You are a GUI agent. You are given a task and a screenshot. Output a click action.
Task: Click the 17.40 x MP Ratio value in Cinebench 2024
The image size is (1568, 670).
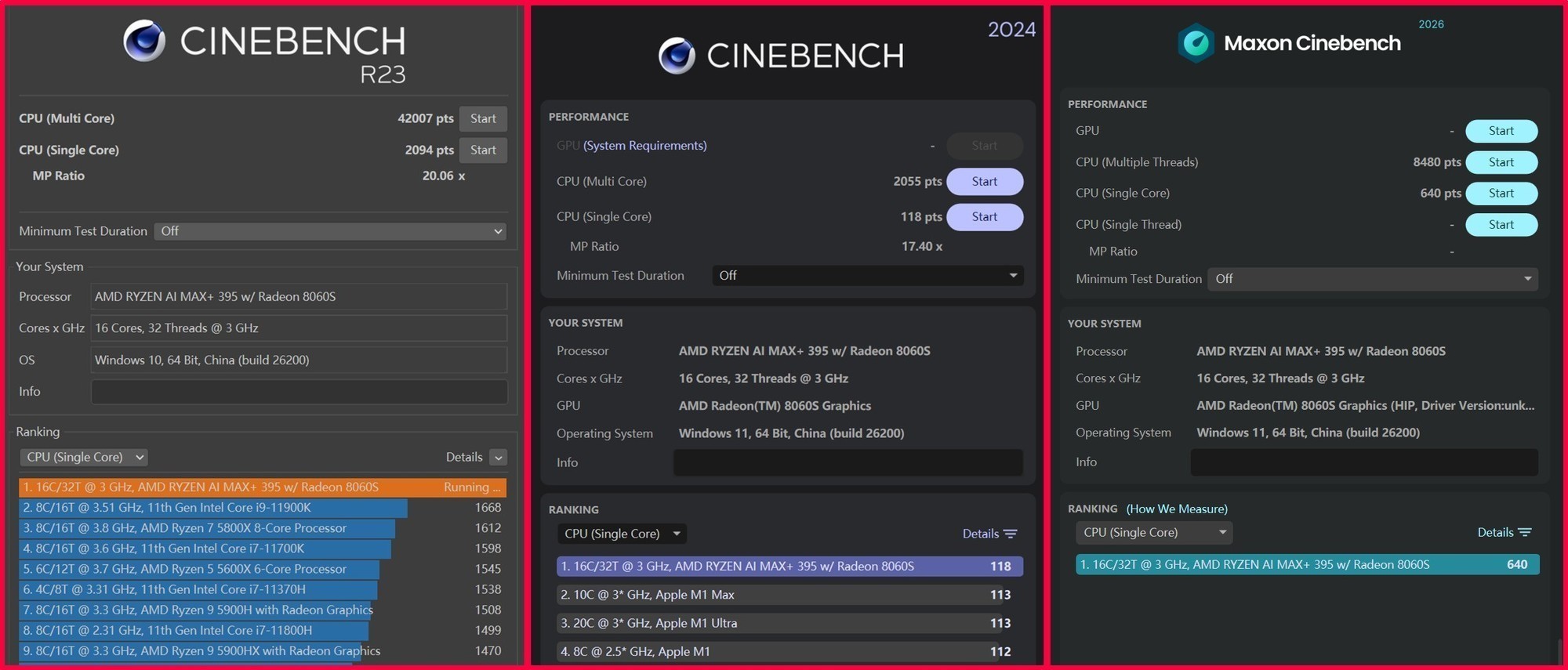tap(922, 246)
